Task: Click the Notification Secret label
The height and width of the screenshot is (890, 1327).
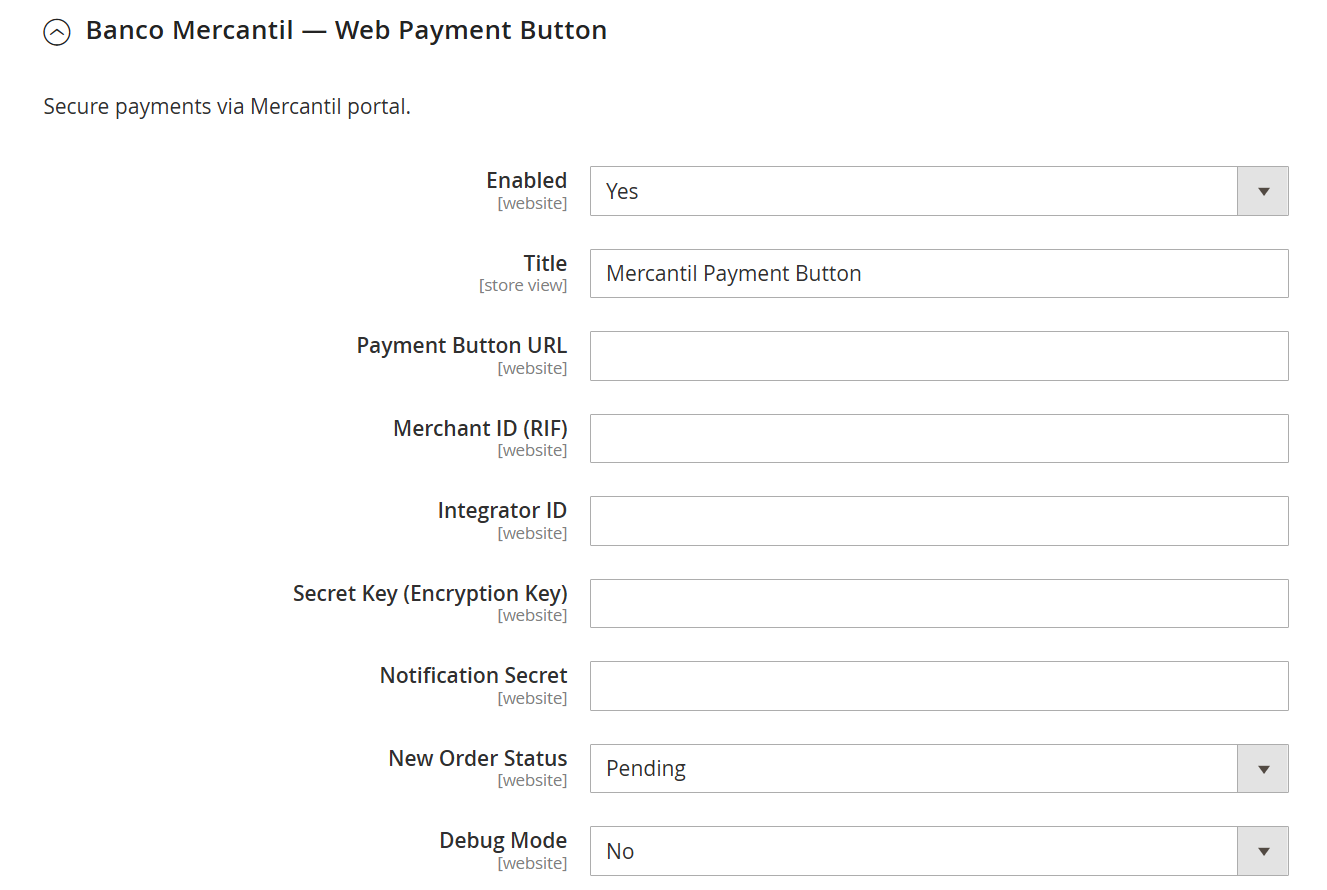Action: [473, 676]
